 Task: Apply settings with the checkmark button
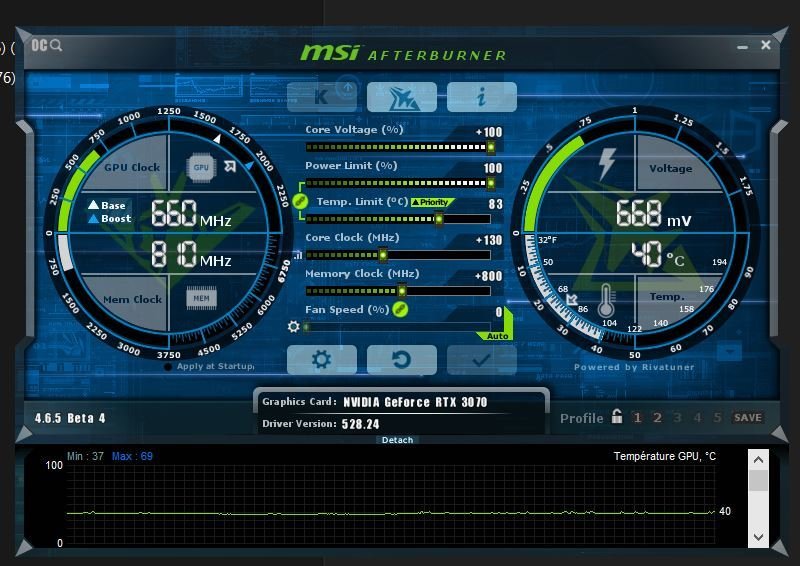482,360
